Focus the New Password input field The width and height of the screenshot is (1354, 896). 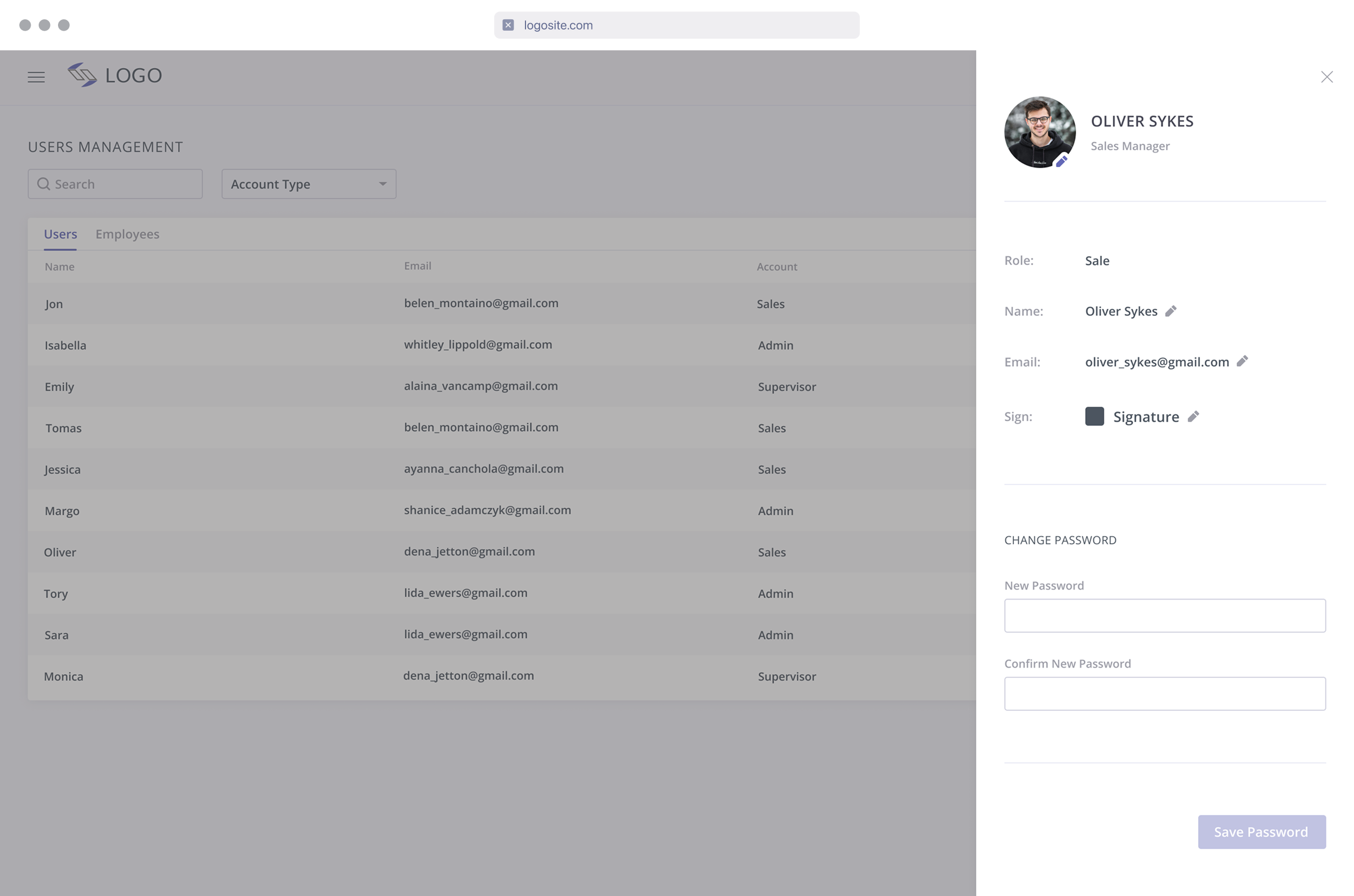point(1164,616)
